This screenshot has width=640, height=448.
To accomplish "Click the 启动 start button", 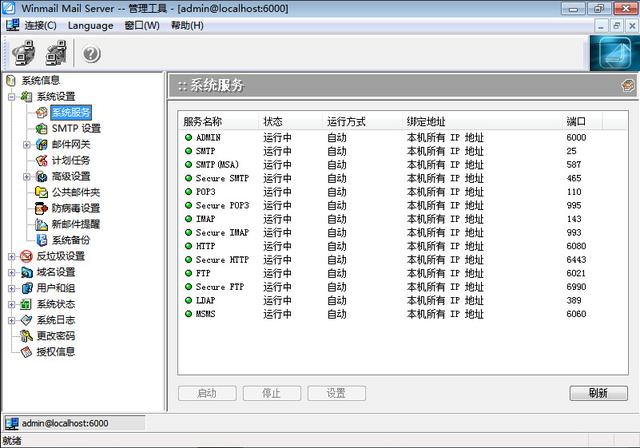I will pos(207,393).
